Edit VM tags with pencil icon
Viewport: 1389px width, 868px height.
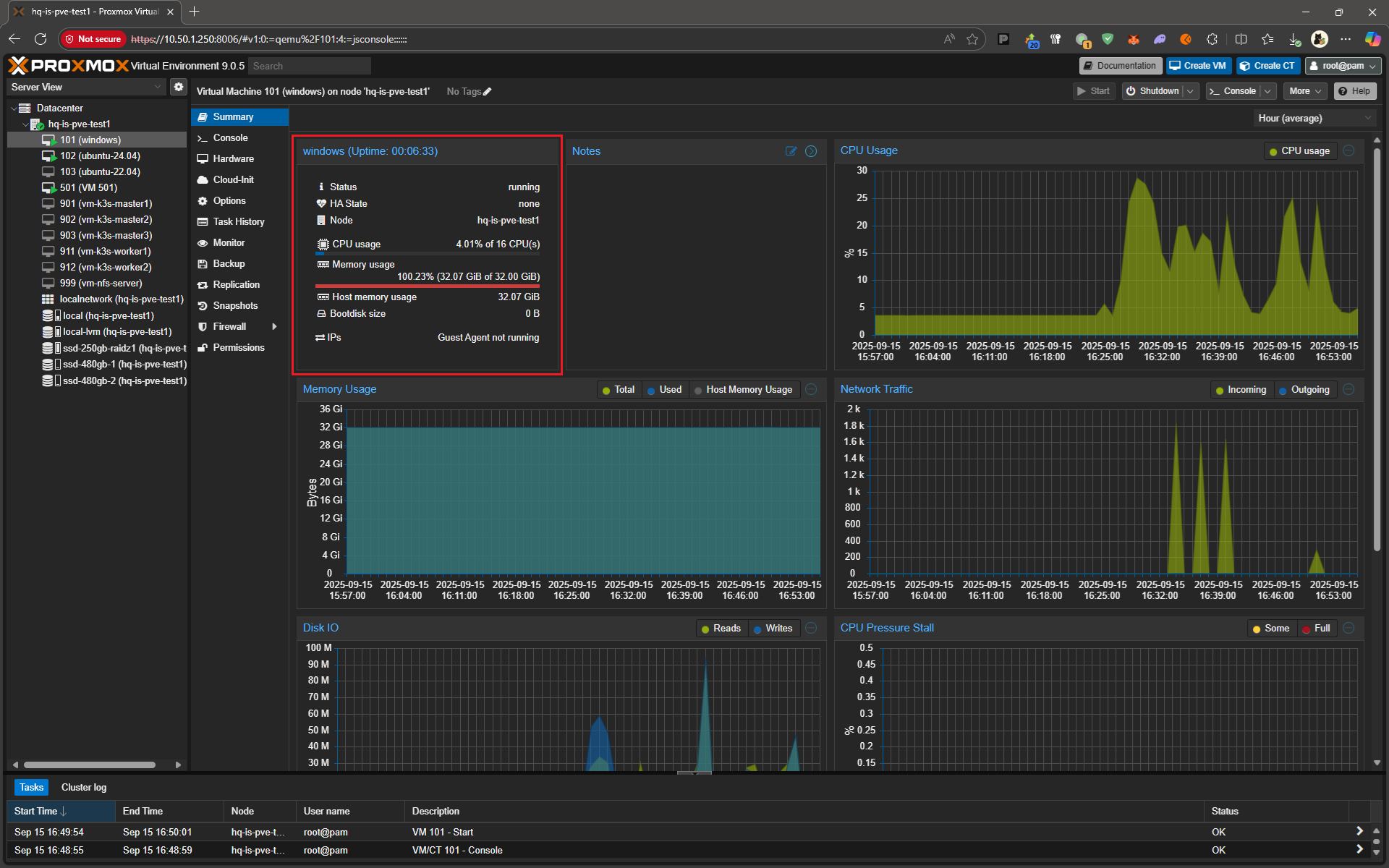click(488, 92)
